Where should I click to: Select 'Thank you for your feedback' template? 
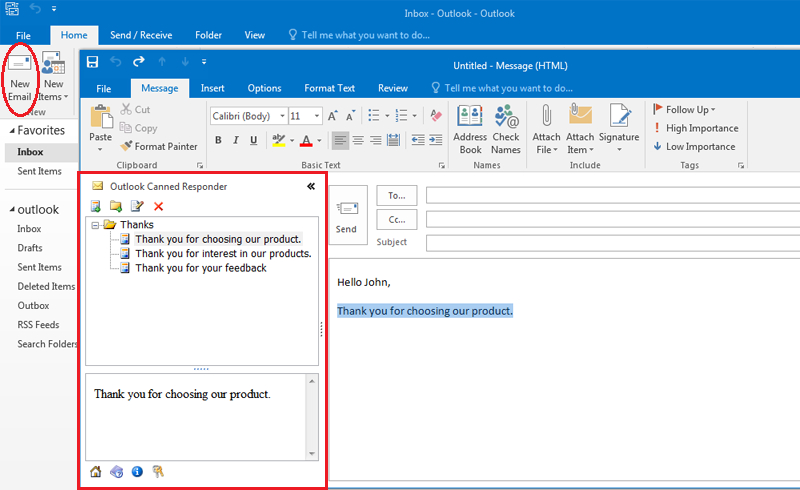(201, 268)
